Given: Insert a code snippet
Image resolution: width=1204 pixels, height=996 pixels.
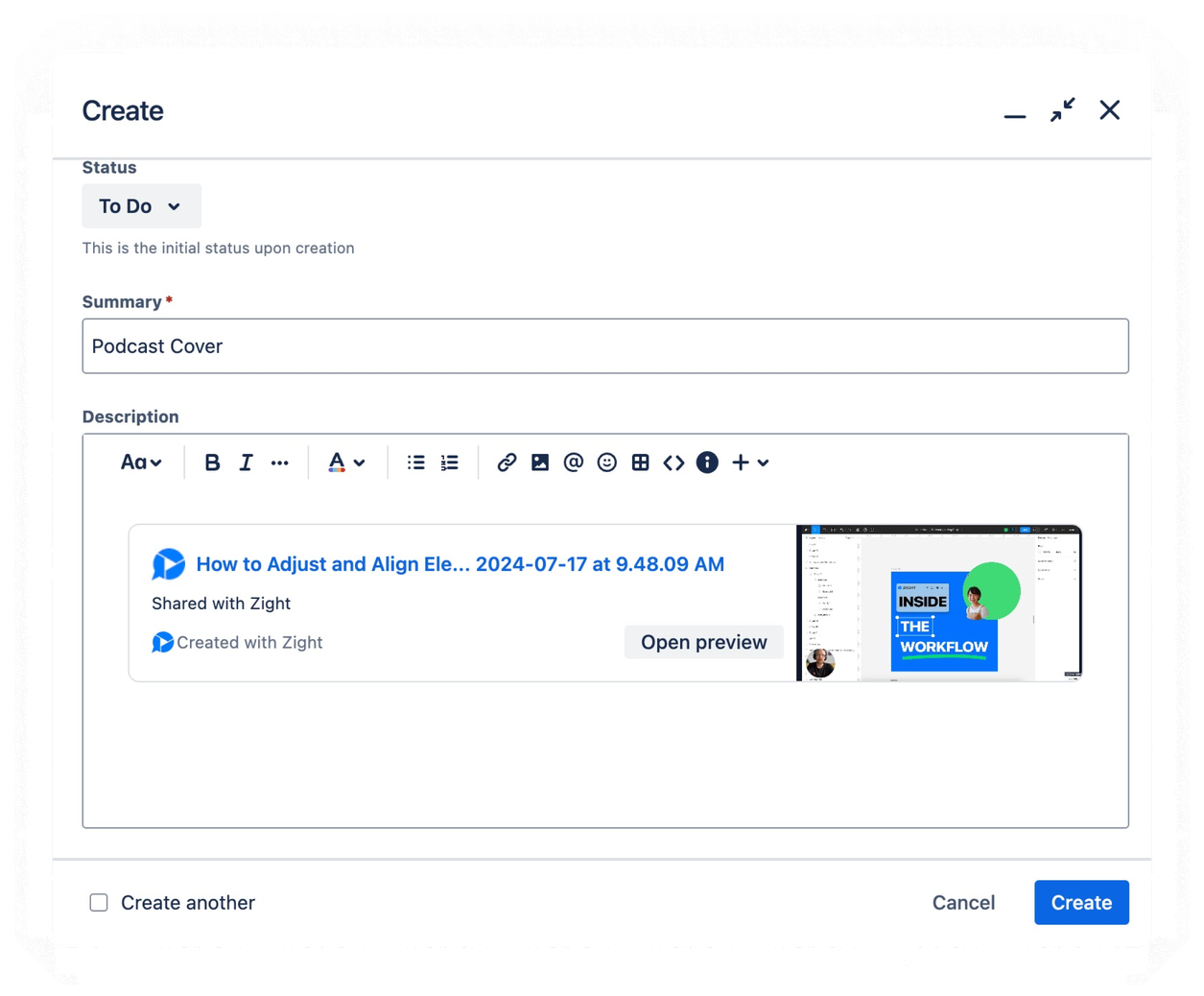Looking at the screenshot, I should pyautogui.click(x=673, y=462).
